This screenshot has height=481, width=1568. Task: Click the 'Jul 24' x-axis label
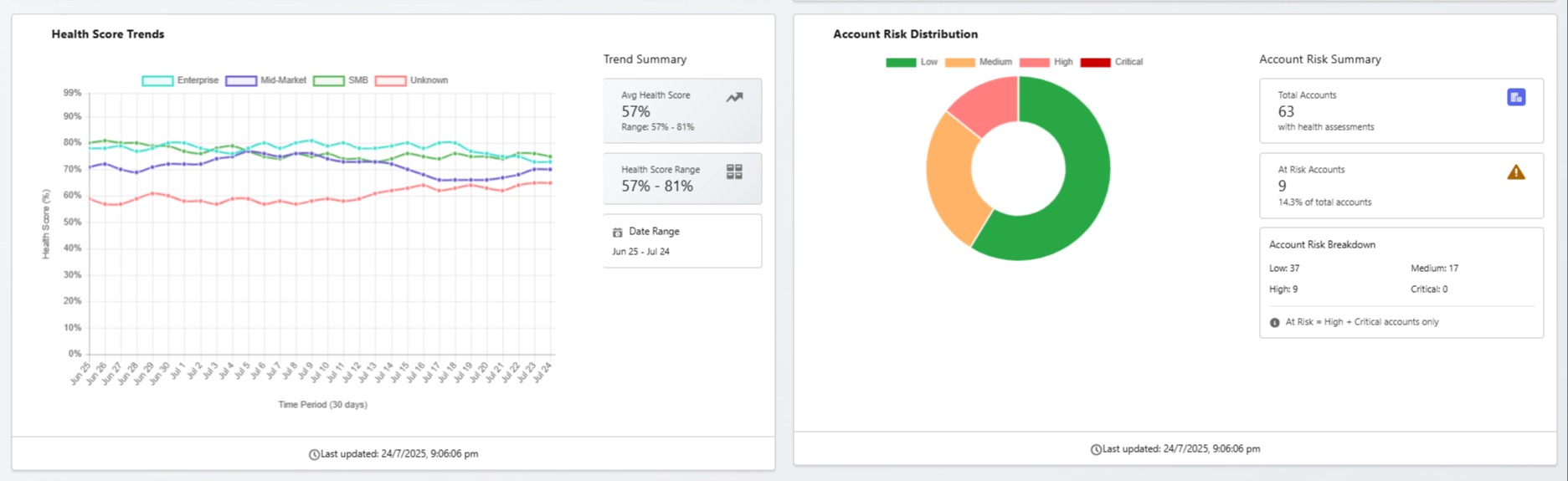click(x=542, y=373)
